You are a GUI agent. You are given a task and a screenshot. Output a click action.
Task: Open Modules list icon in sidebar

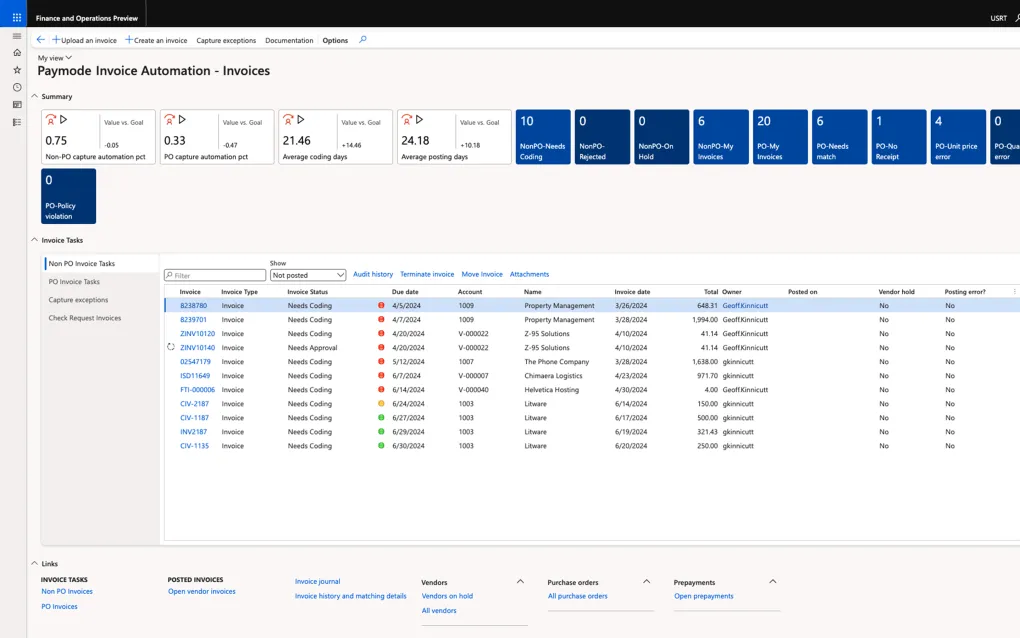(16, 122)
